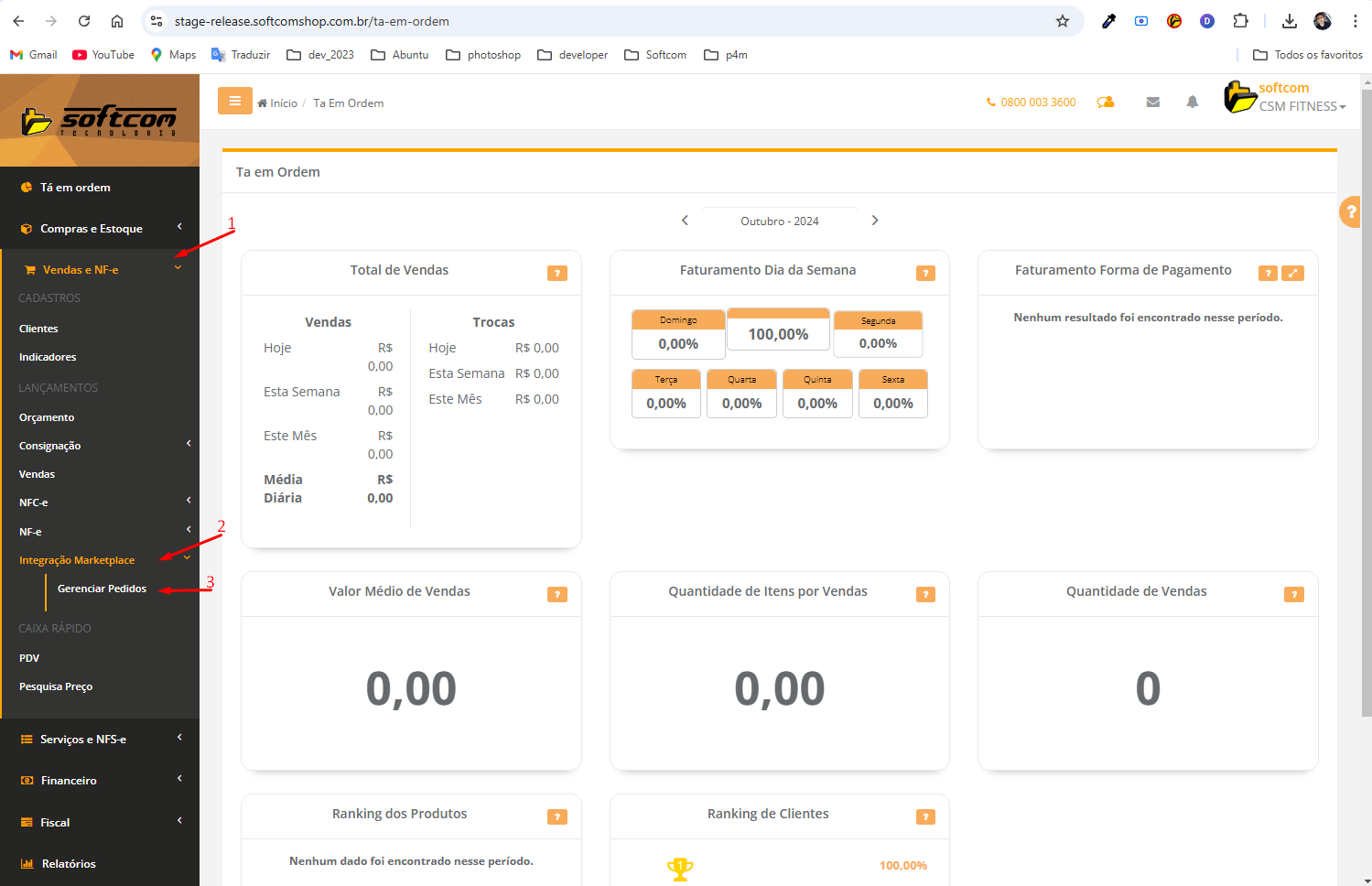Click help icon on Total de Vendas card
Viewport: 1372px width, 886px height.
(556, 274)
